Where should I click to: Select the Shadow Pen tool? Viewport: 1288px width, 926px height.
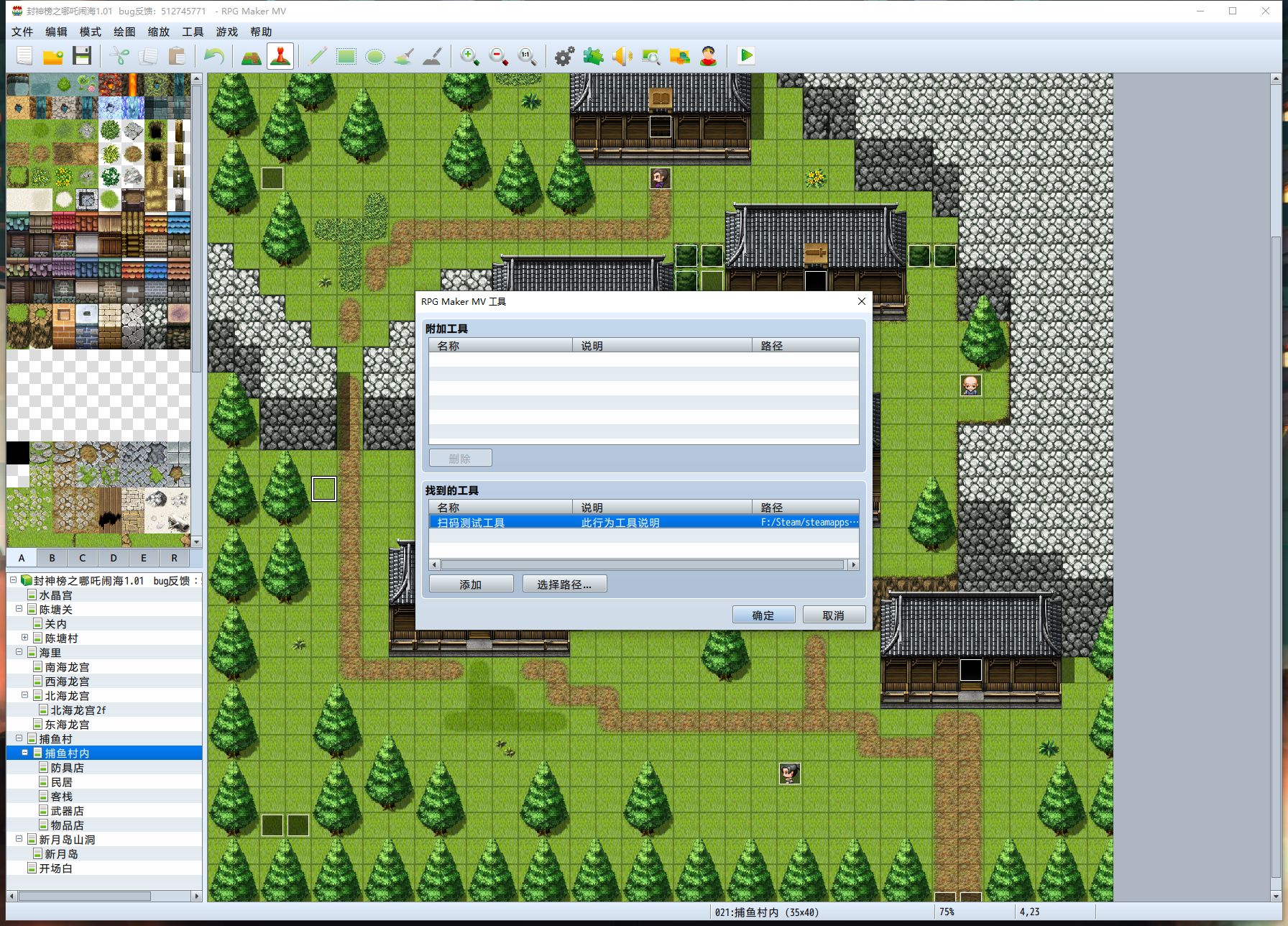coord(433,56)
